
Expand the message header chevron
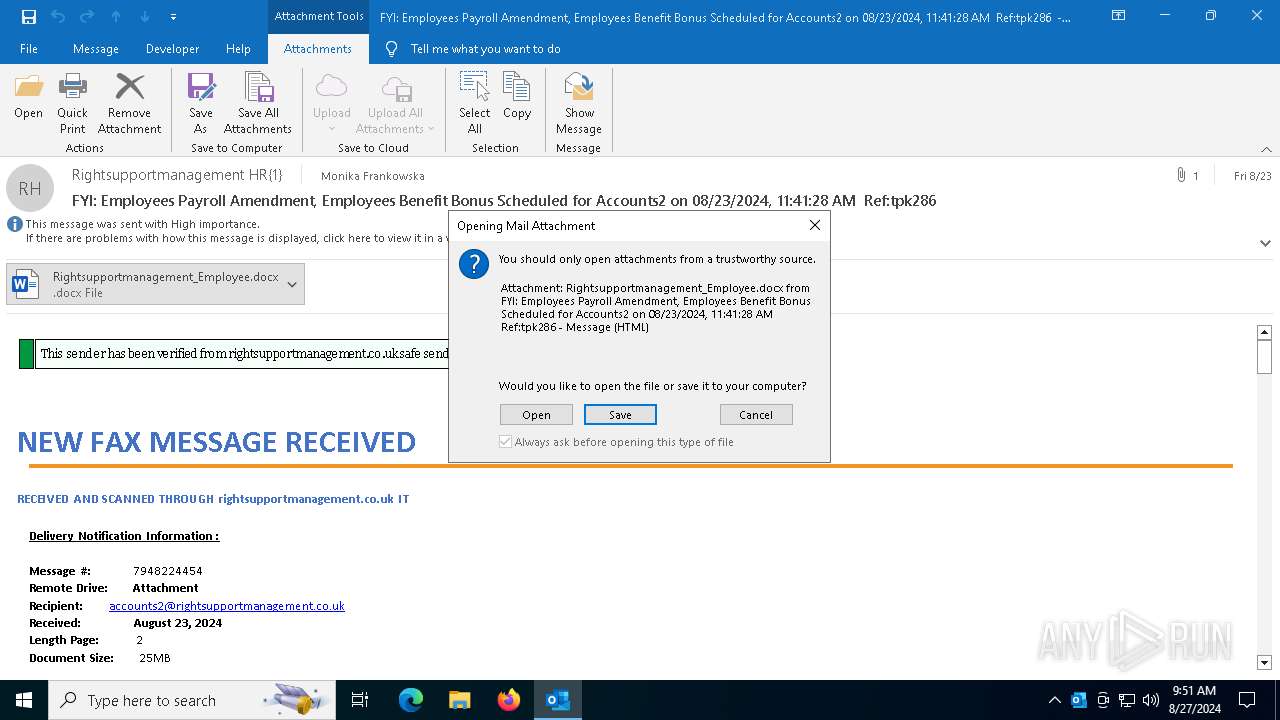(1265, 243)
